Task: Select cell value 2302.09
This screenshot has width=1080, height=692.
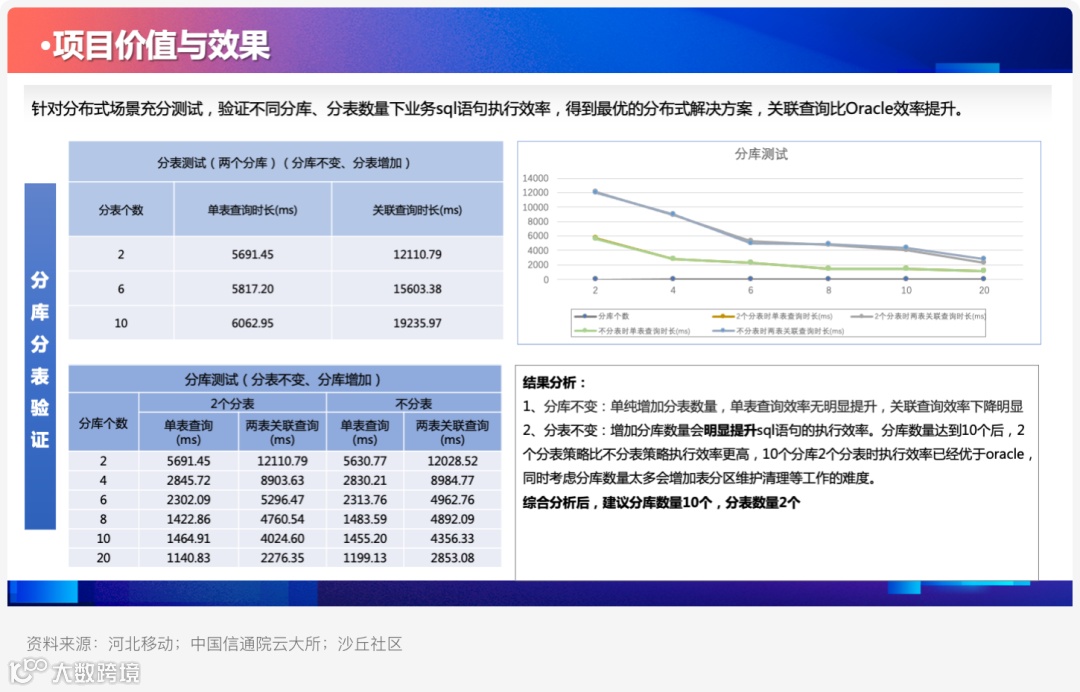Action: 188,500
